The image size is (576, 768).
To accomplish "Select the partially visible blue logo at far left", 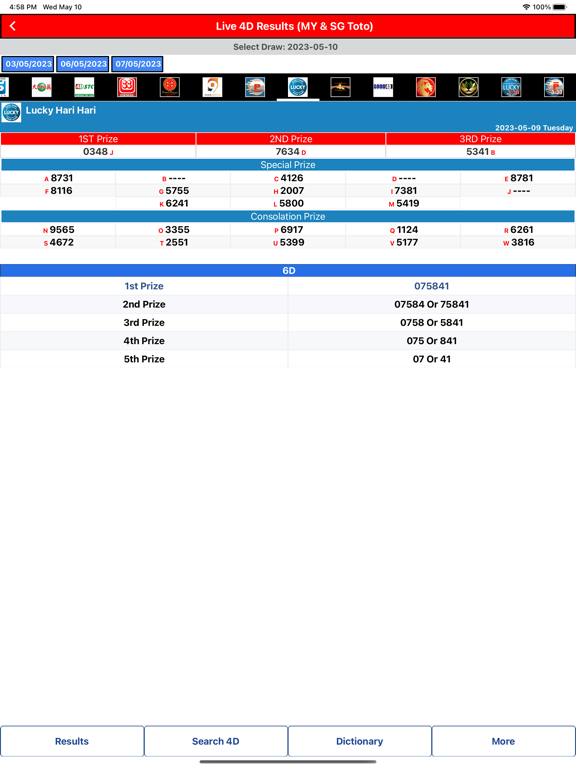I will click(x=4, y=87).
